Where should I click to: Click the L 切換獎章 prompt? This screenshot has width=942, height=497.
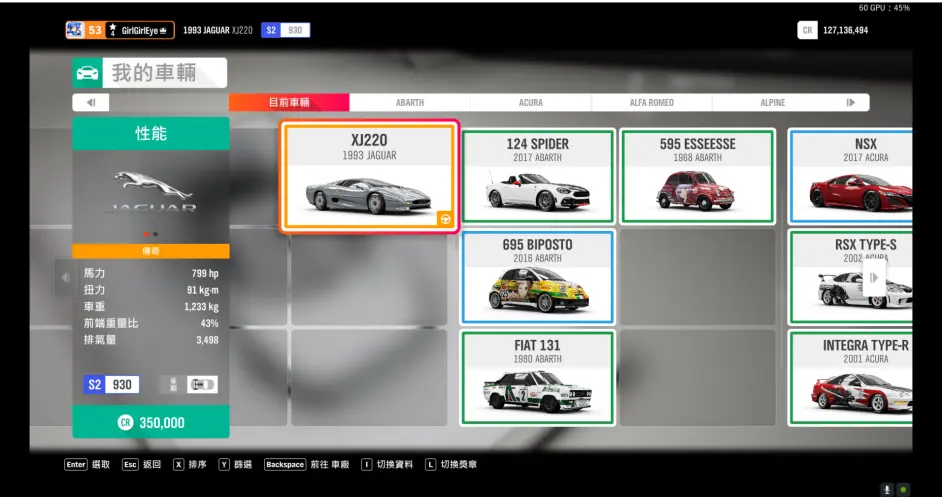451,465
